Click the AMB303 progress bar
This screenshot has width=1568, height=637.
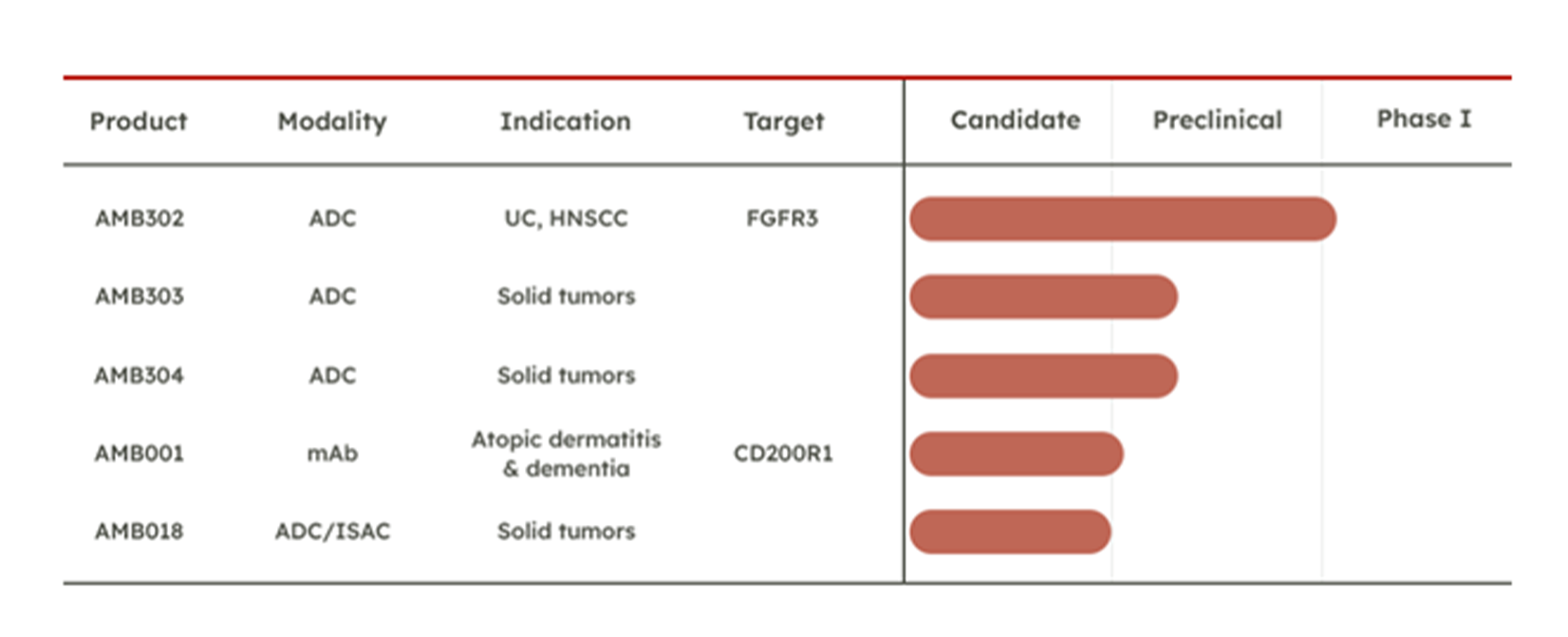[x=1044, y=297]
